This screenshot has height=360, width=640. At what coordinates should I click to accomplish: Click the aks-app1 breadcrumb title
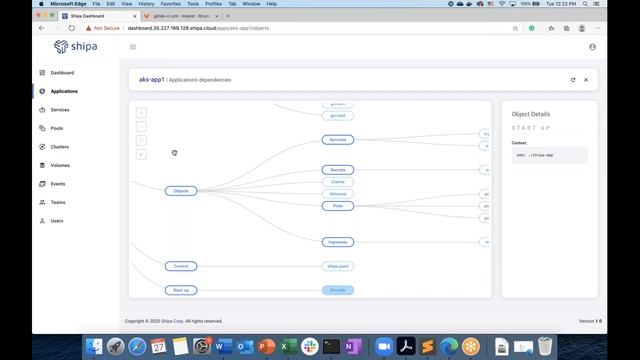point(151,80)
